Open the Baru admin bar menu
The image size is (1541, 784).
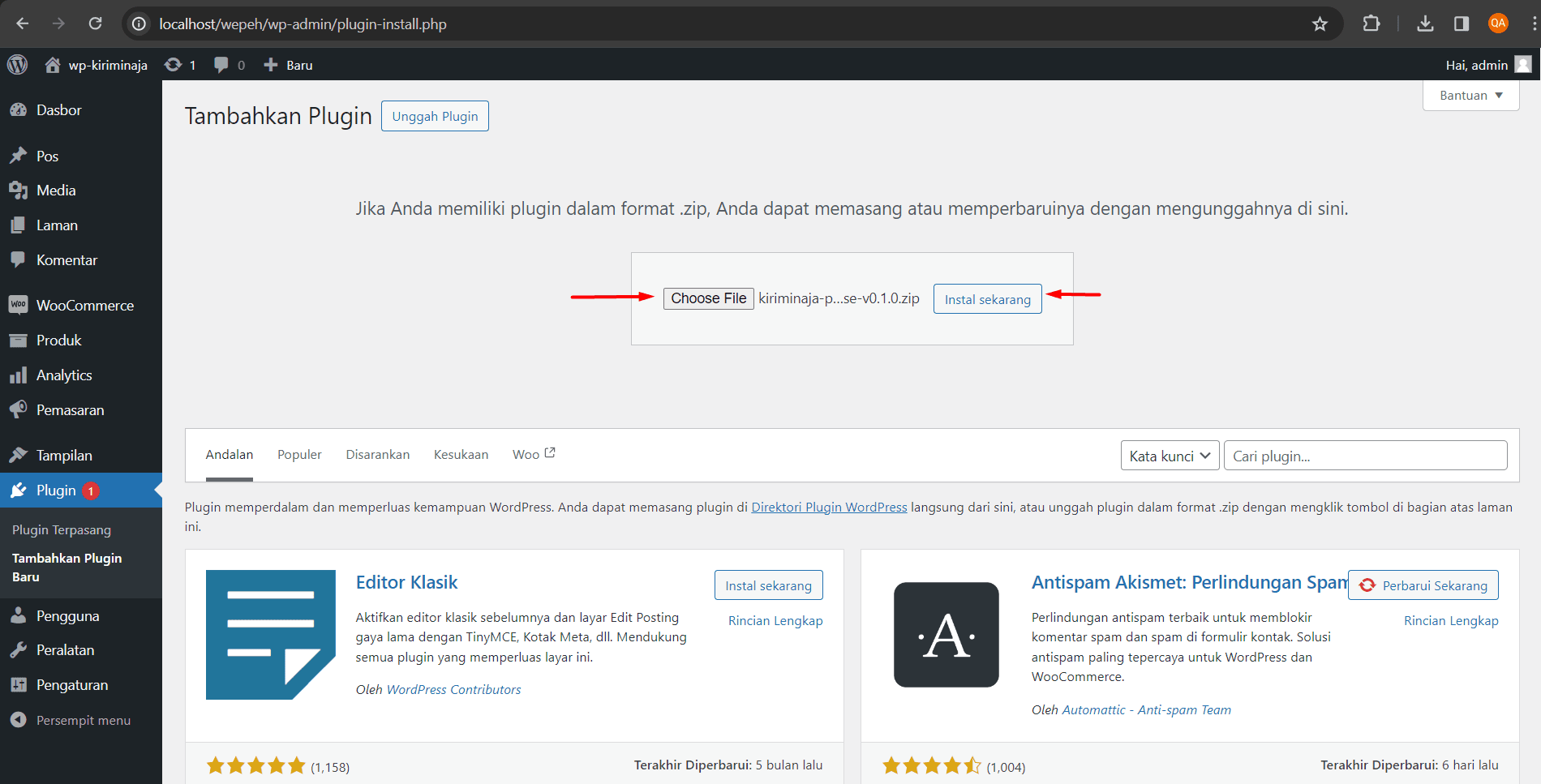tap(287, 64)
